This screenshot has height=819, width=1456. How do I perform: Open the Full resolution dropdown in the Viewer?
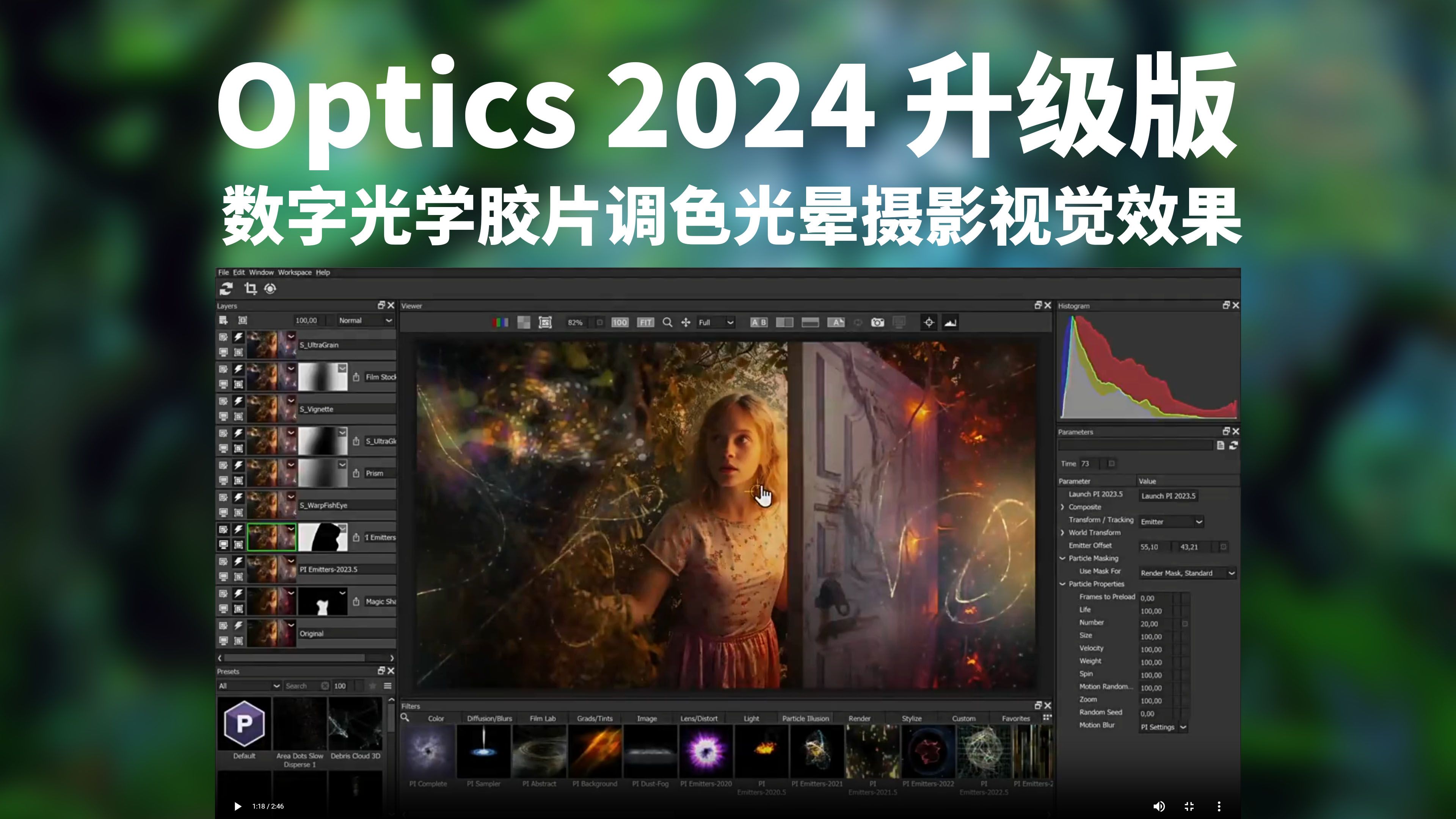pos(715,322)
